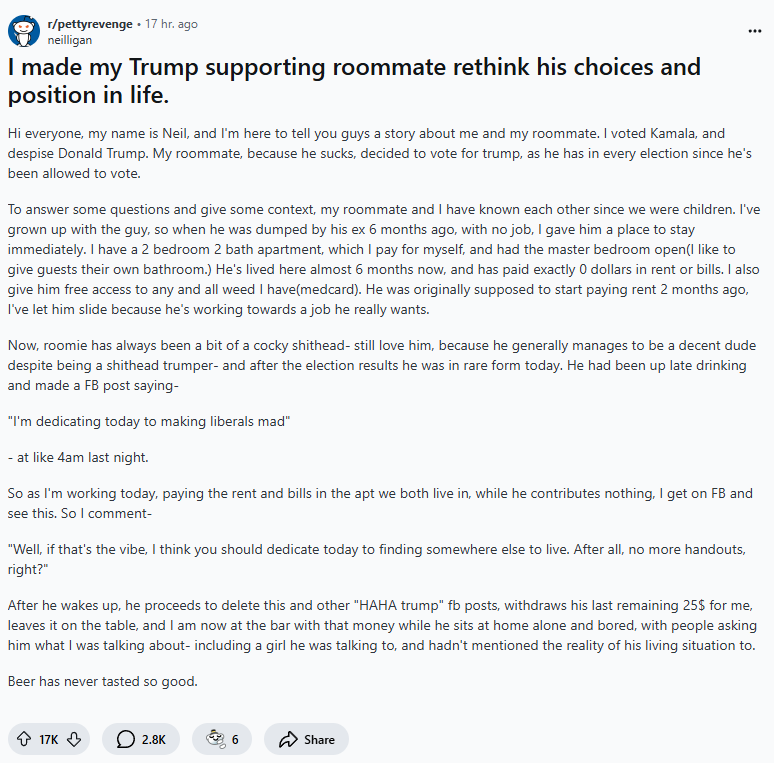Open the 2.8K comments
774x763 pixels.
(x=141, y=739)
